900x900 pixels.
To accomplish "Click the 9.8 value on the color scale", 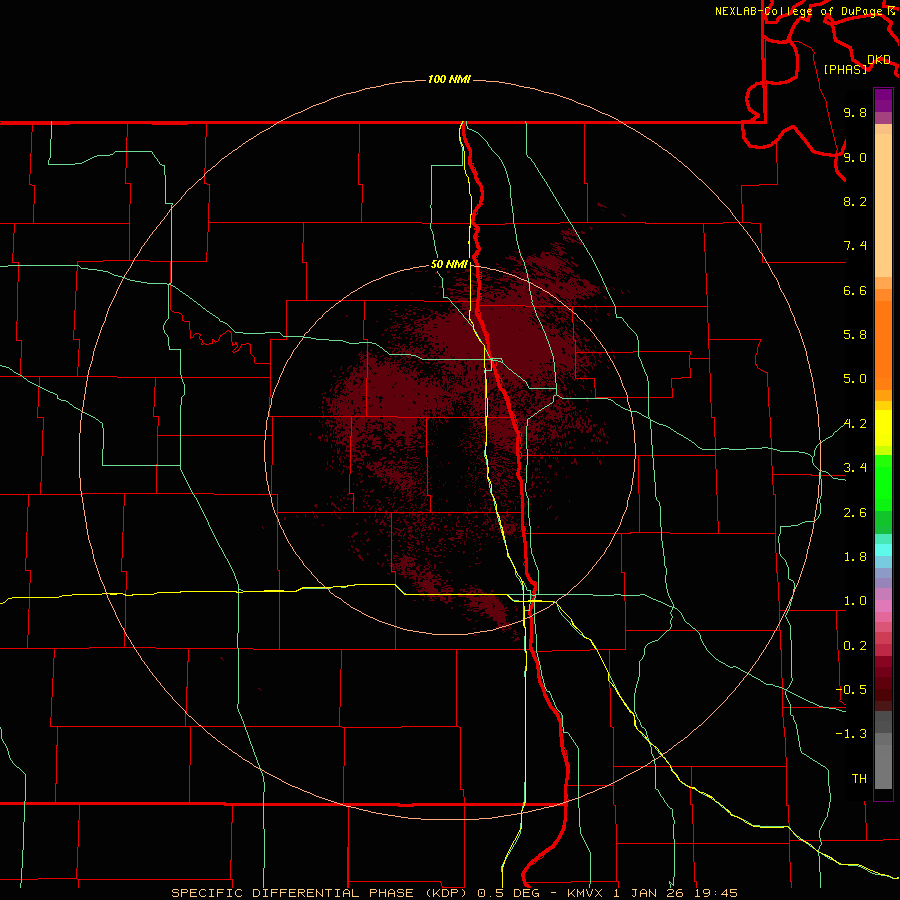I will [855, 112].
